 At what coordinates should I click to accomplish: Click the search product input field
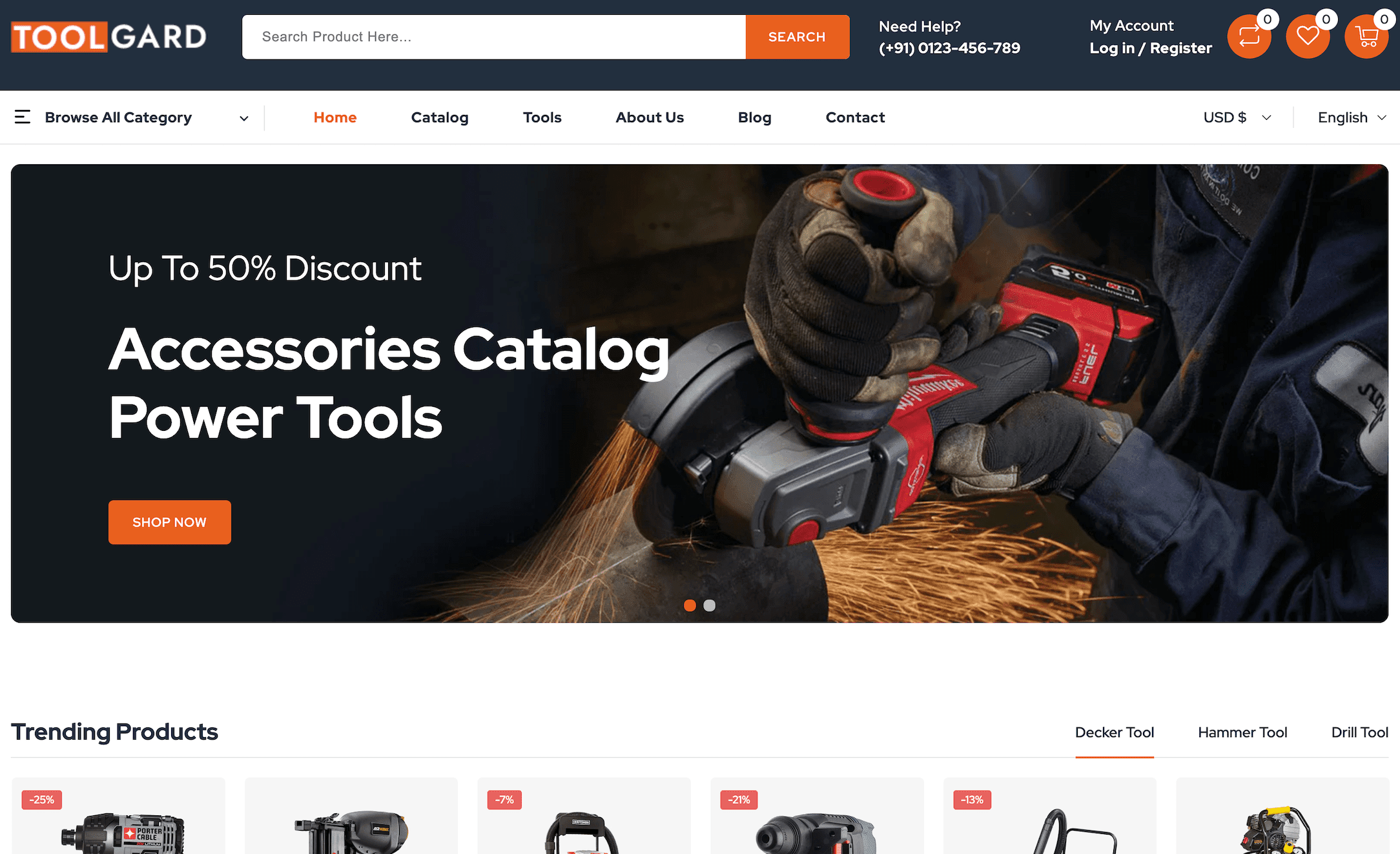coord(494,36)
